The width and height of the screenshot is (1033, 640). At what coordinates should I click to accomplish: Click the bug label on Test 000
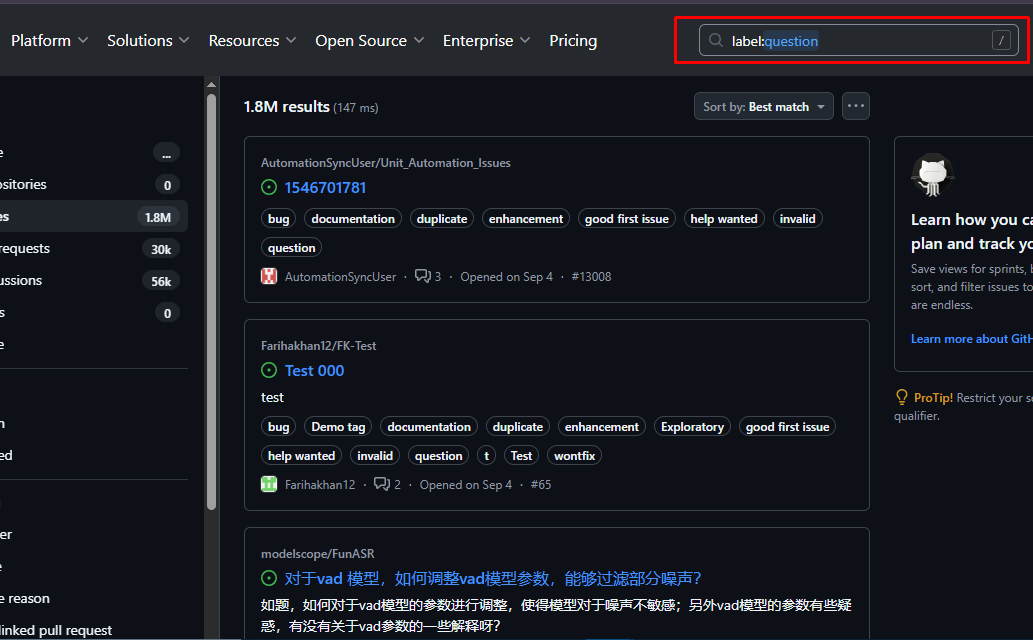279,426
